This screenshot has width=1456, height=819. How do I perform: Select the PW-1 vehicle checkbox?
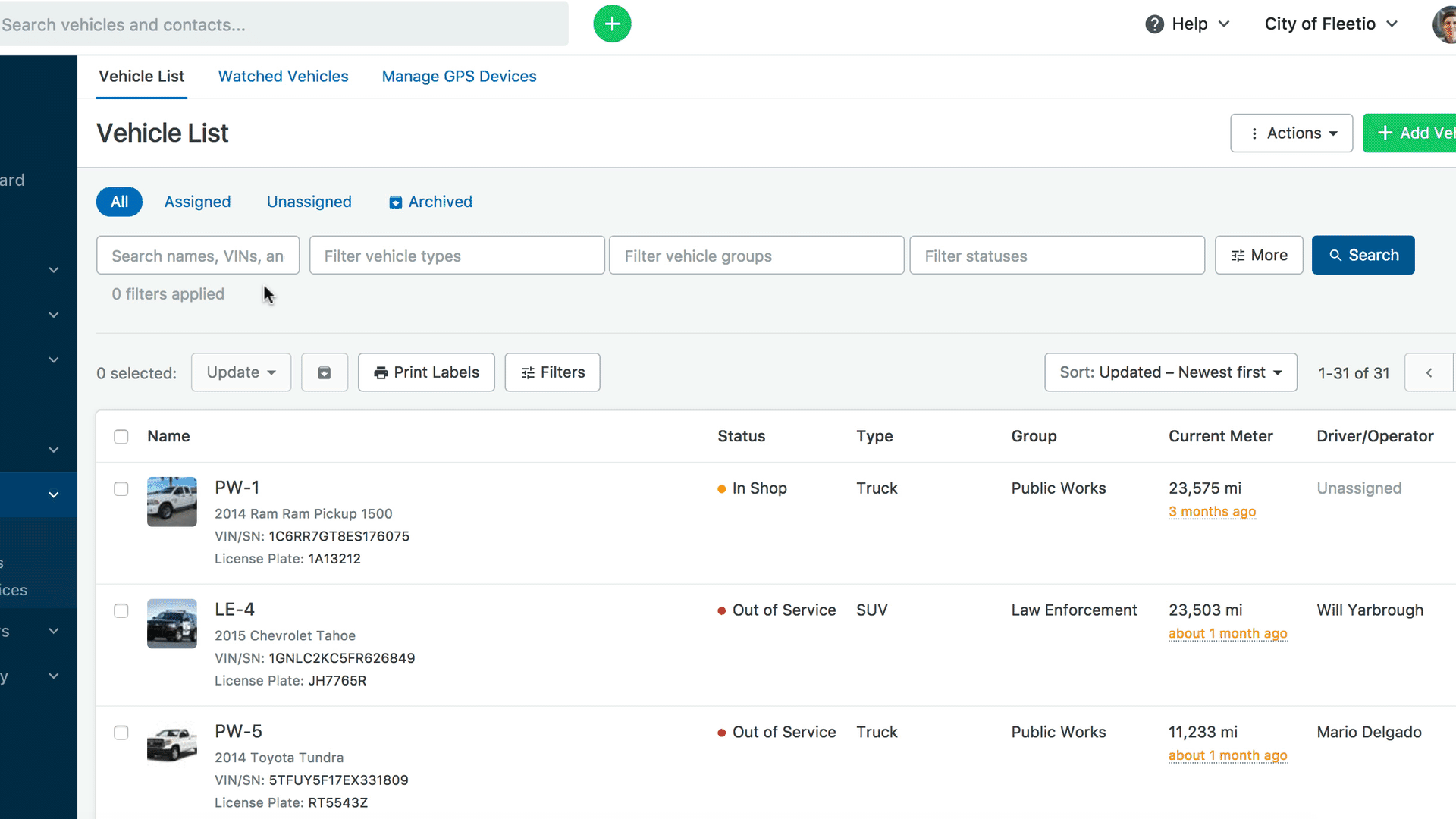[121, 489]
